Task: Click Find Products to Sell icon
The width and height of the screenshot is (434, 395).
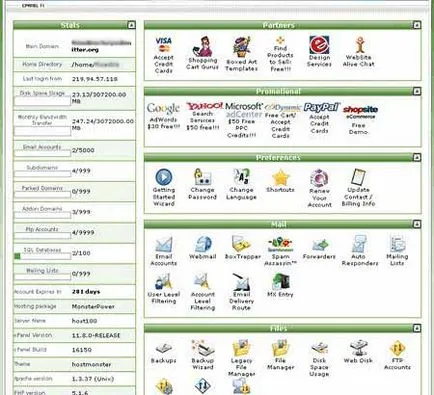Action: point(280,41)
